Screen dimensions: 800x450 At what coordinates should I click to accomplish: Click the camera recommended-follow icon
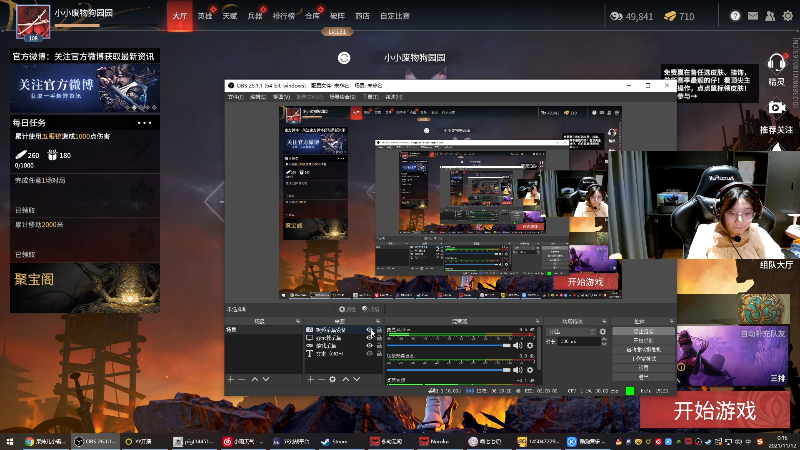click(x=776, y=108)
